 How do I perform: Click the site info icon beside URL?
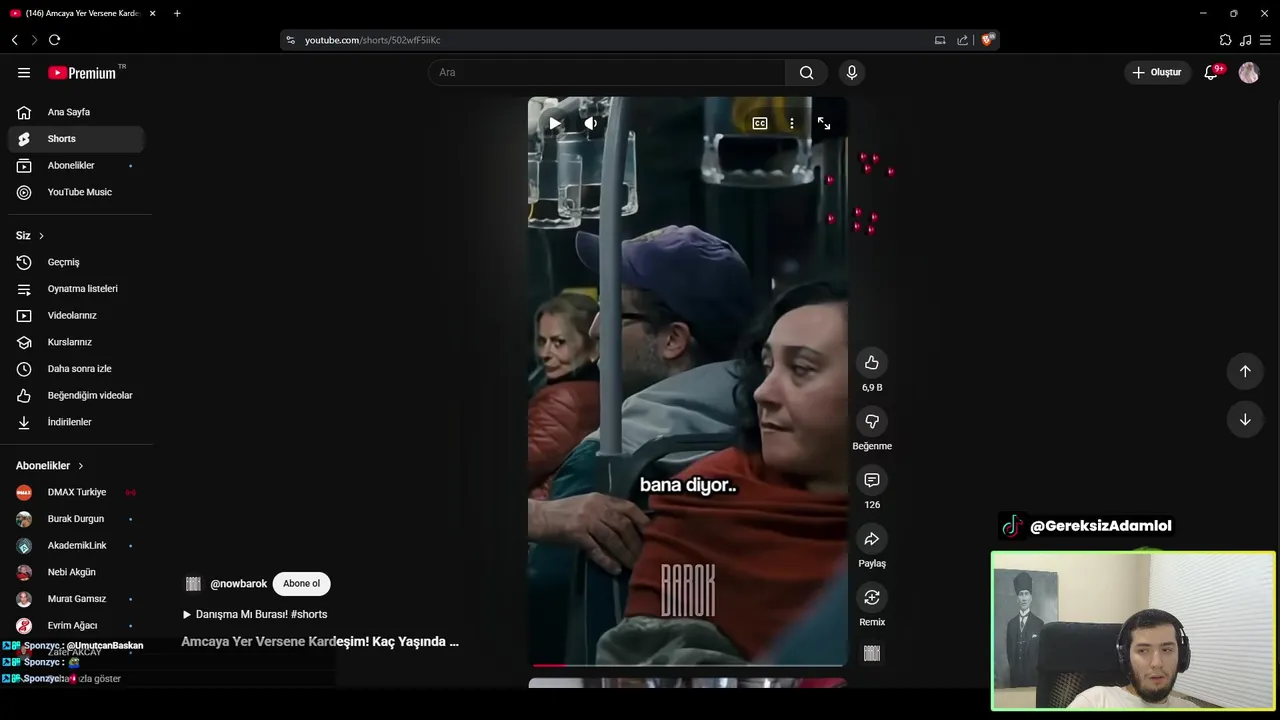coord(291,40)
